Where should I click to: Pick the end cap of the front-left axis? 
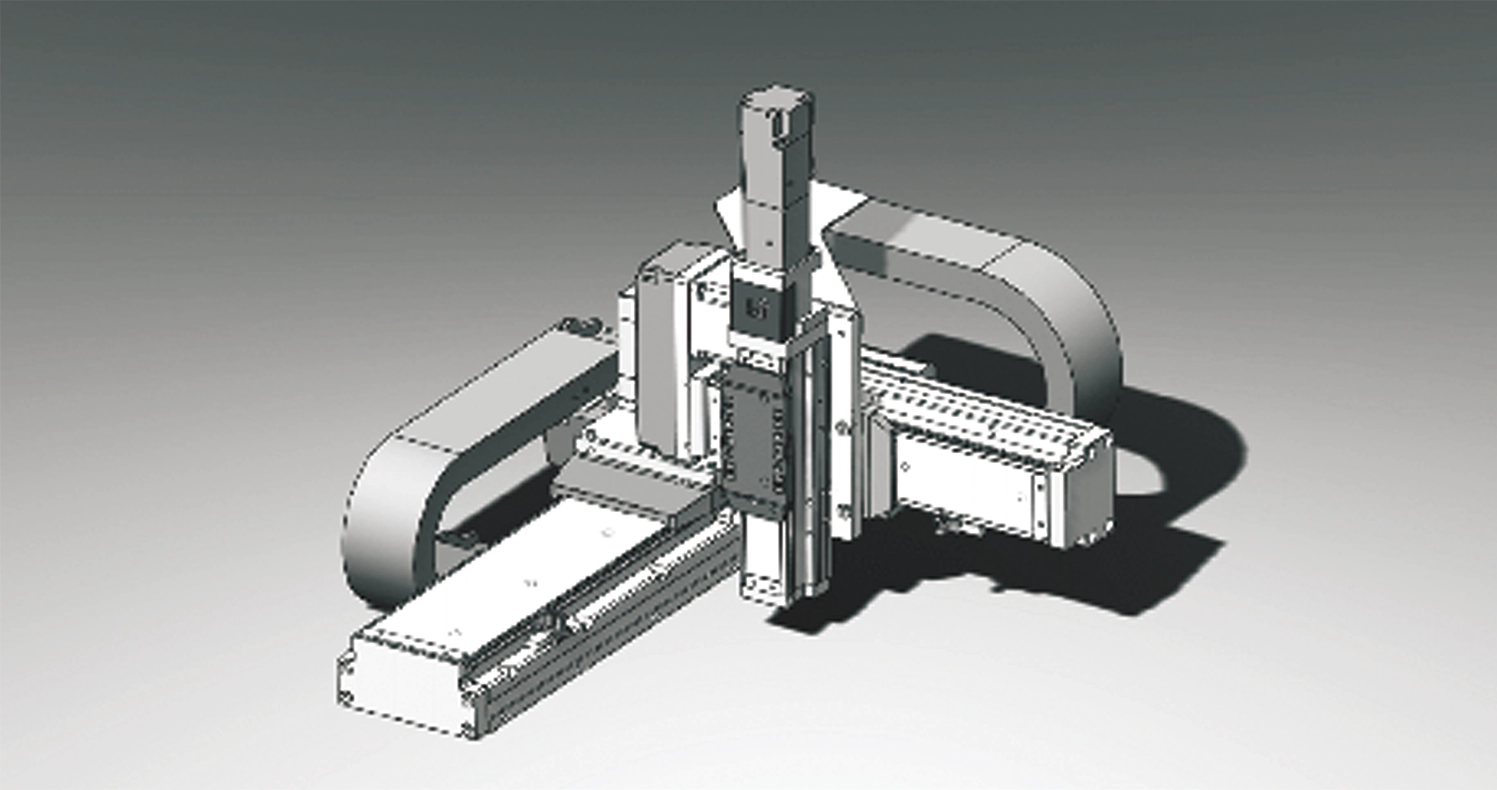point(400,680)
